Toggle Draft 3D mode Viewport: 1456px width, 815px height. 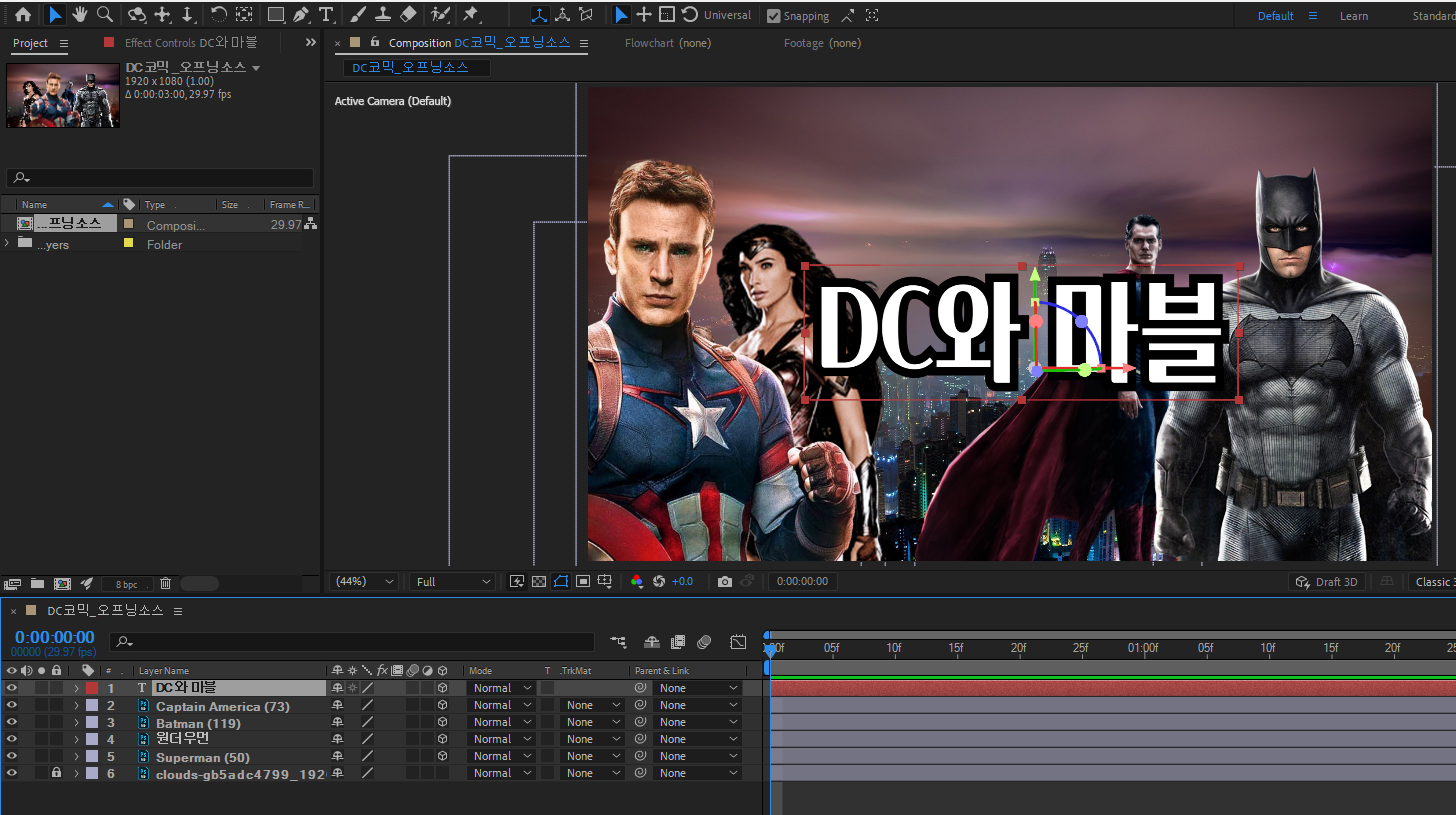point(1327,581)
